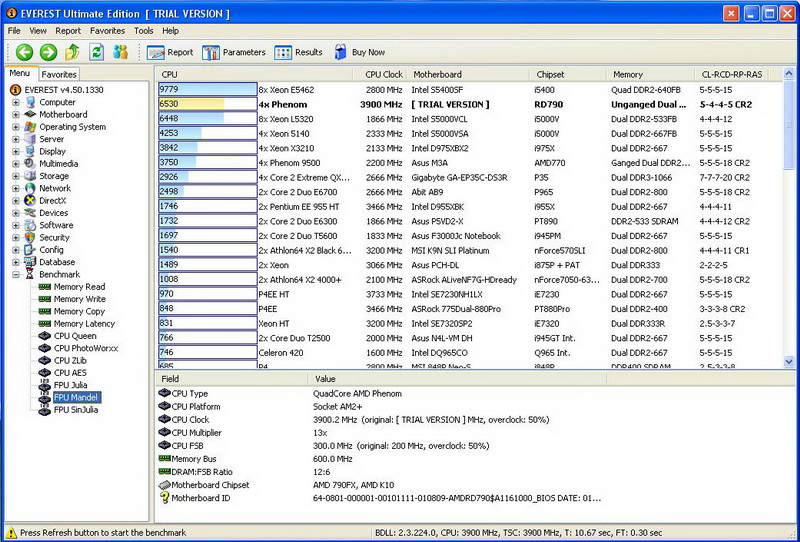The image size is (800, 542).
Task: Expand the Network tree node
Action: click(16, 188)
